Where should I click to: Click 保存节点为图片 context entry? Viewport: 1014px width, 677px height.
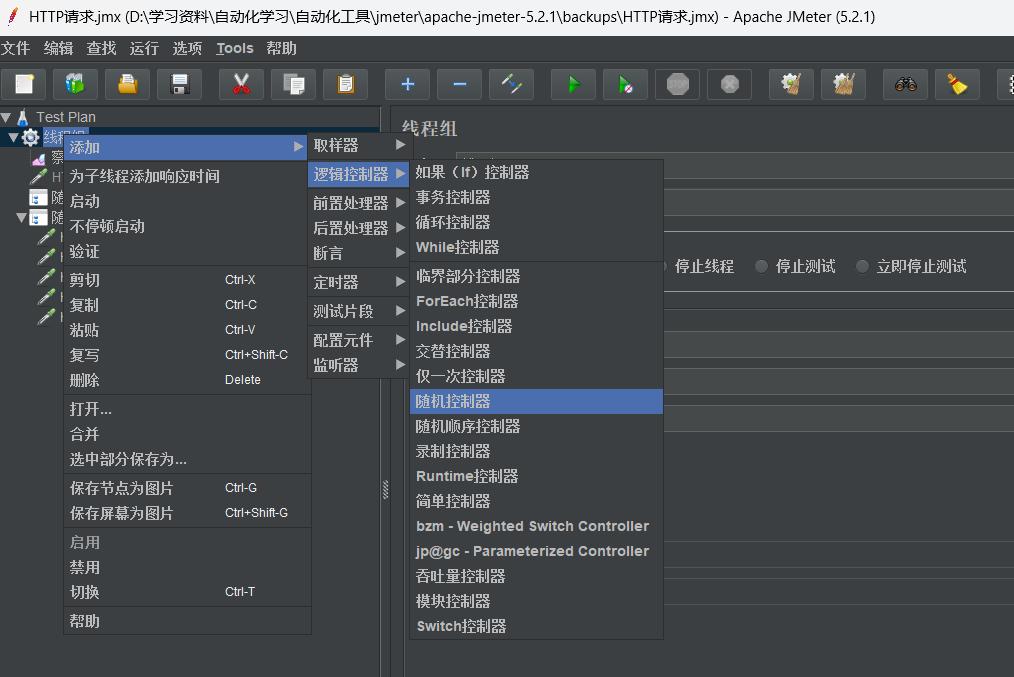187,488
